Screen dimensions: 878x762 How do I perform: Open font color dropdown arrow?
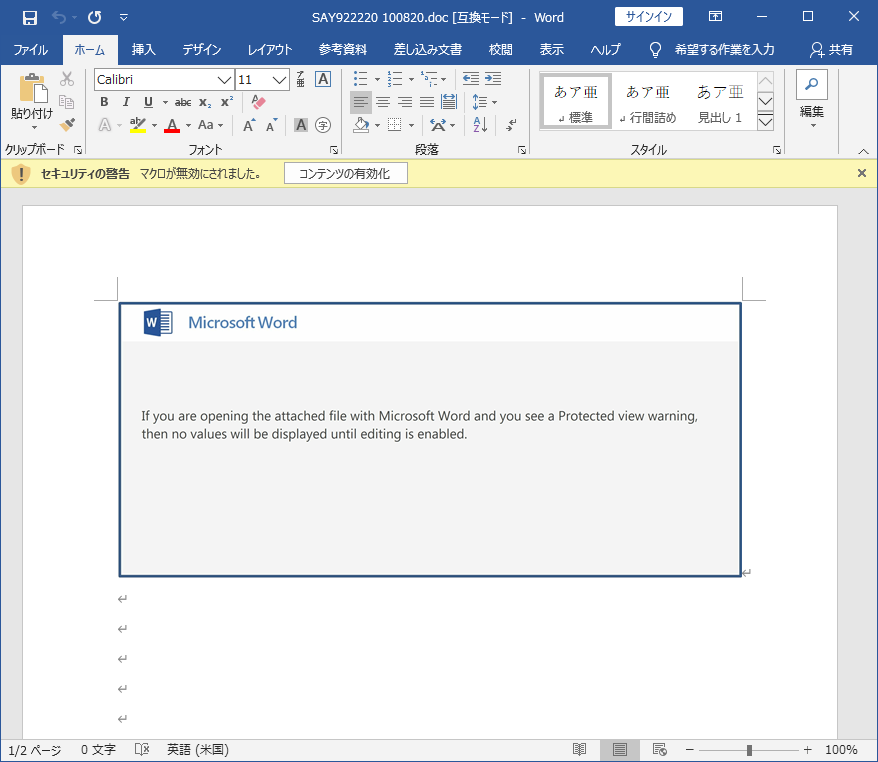click(188, 125)
